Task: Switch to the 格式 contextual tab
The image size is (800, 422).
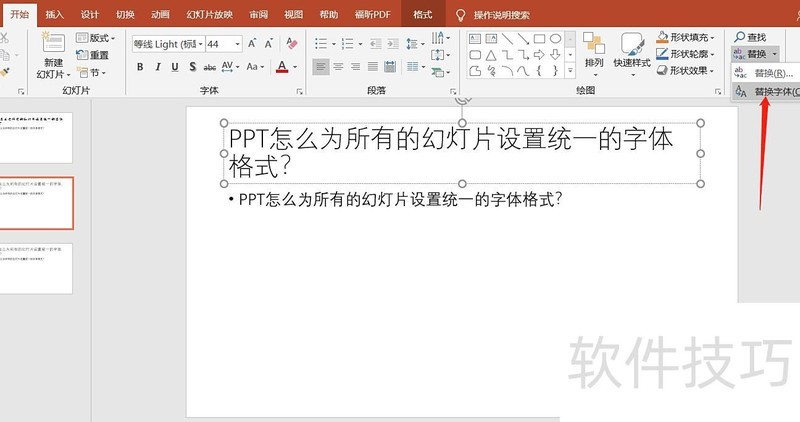Action: (422, 15)
